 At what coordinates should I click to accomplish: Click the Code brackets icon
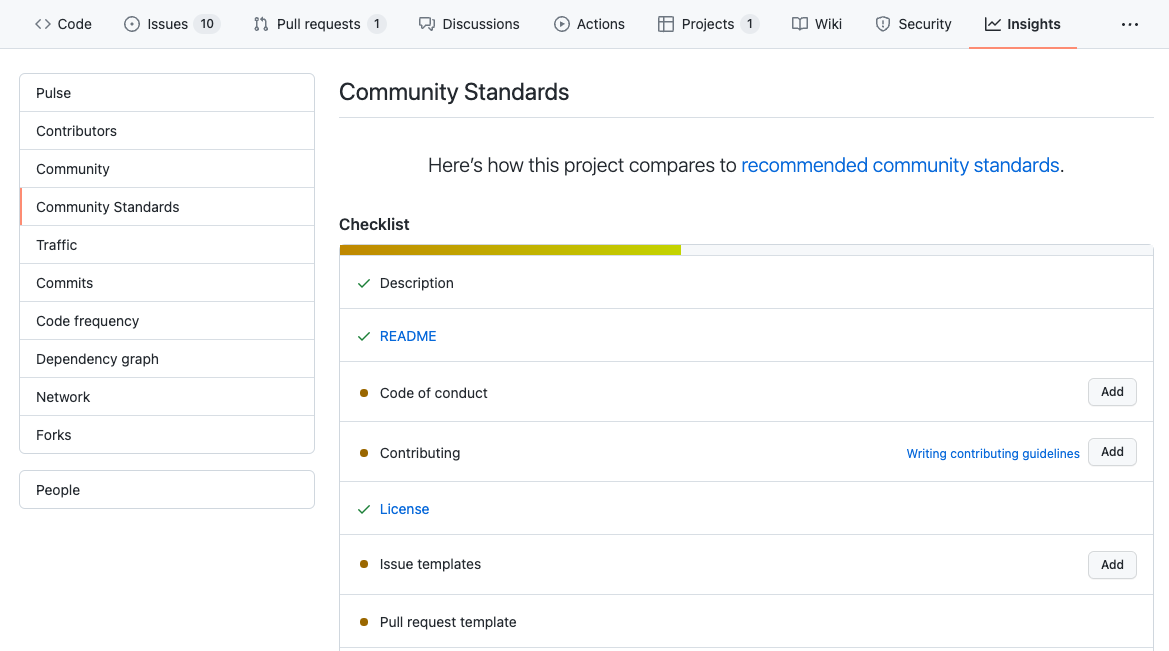[43, 24]
